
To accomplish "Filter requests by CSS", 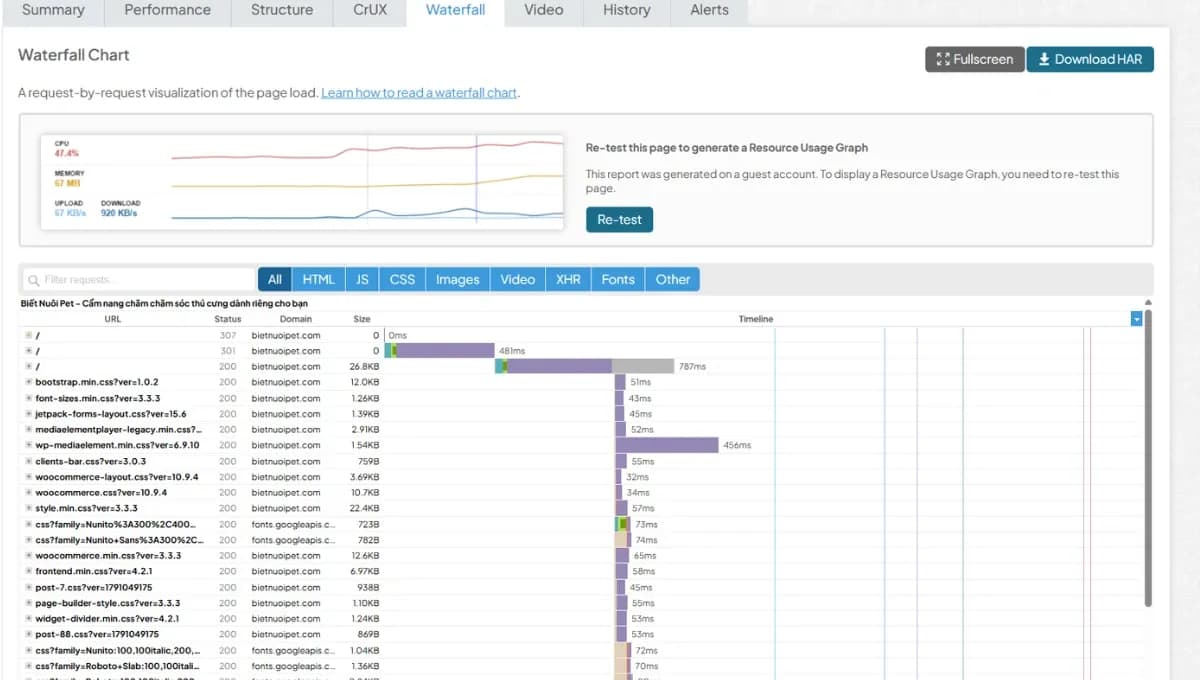I will pyautogui.click(x=402, y=280).
